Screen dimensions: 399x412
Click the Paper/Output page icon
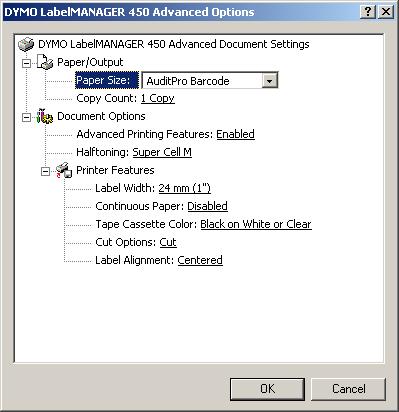coord(45,62)
